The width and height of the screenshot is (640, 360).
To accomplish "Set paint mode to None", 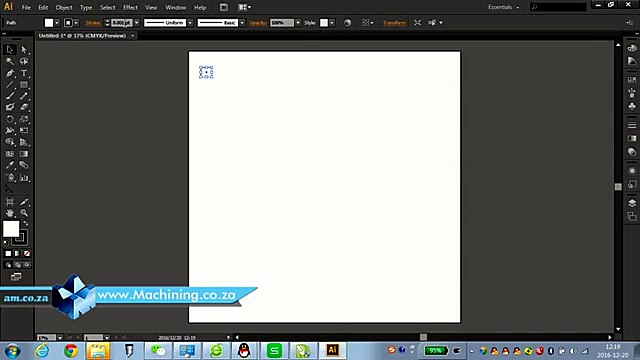I will (x=27, y=253).
